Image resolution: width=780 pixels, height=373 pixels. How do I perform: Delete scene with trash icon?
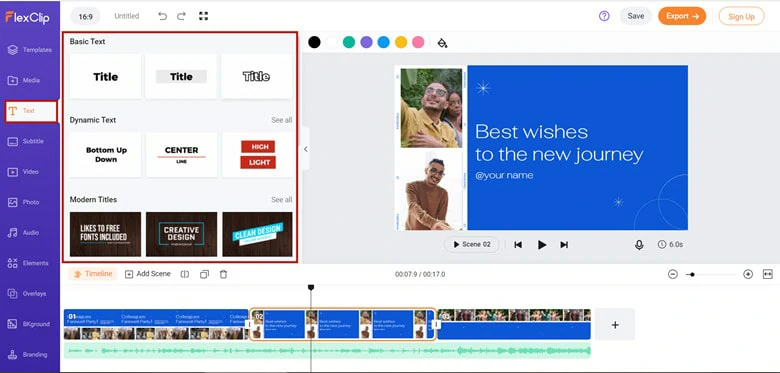coord(223,274)
